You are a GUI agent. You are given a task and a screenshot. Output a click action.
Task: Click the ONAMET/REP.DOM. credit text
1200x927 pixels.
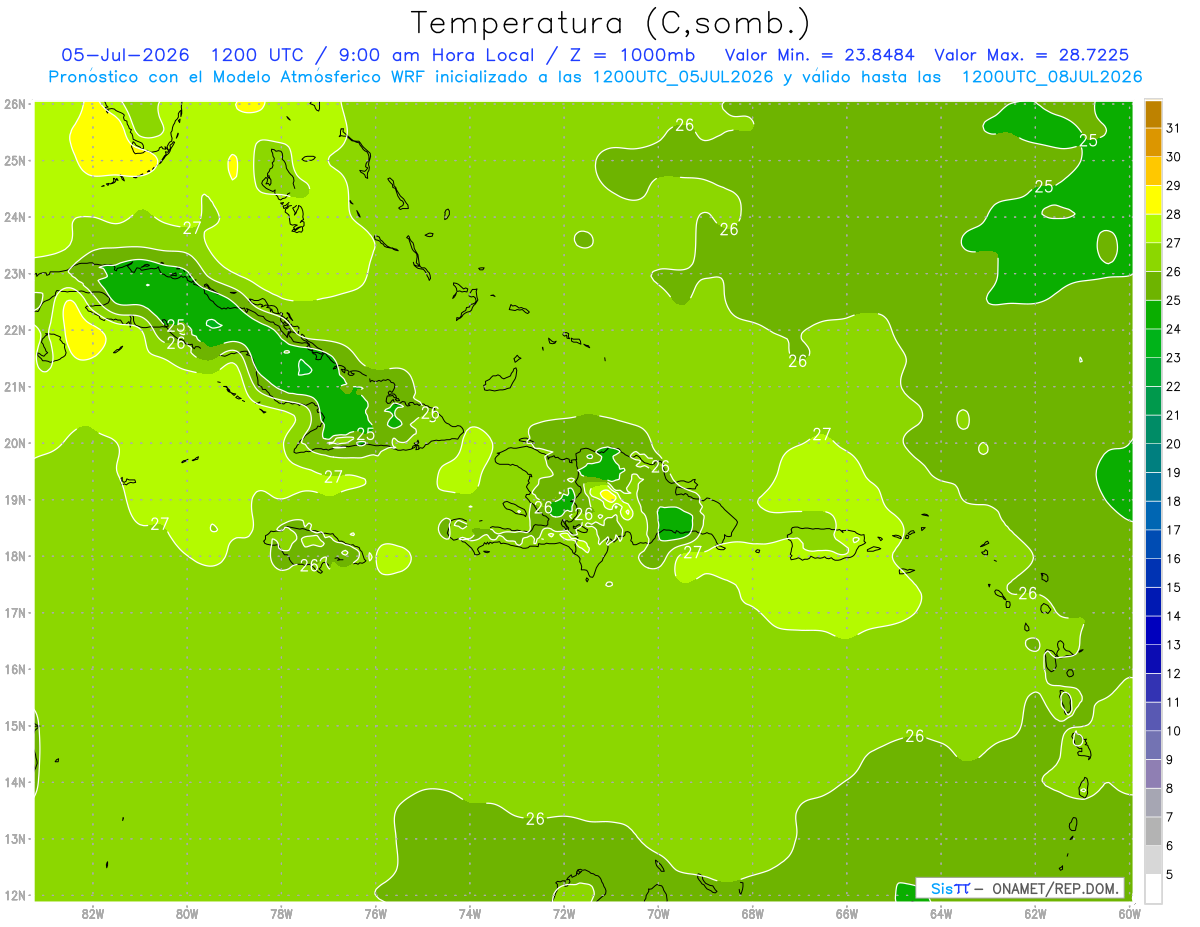pyautogui.click(x=1054, y=888)
